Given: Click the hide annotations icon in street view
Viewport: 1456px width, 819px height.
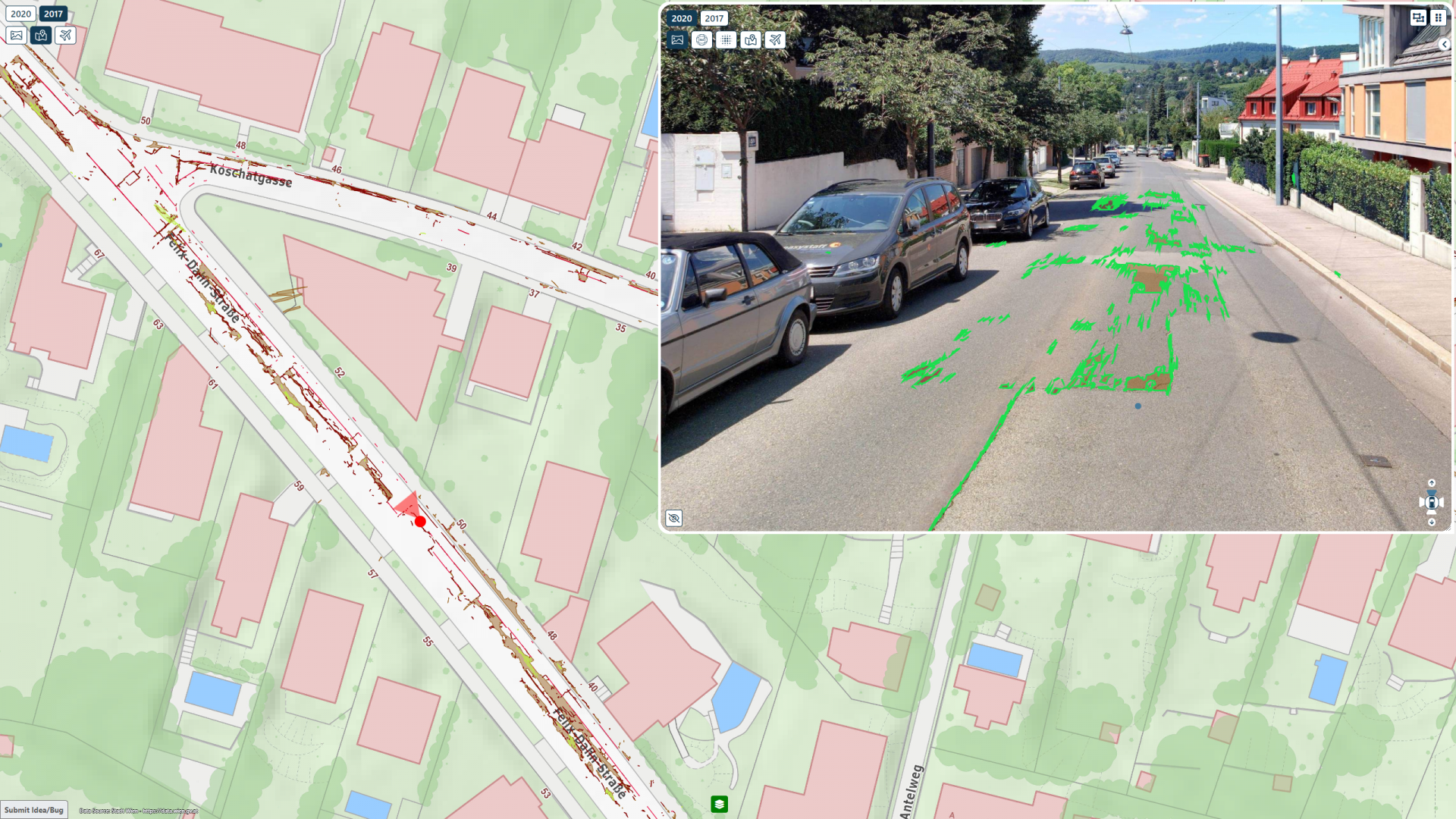Looking at the screenshot, I should coord(674,518).
